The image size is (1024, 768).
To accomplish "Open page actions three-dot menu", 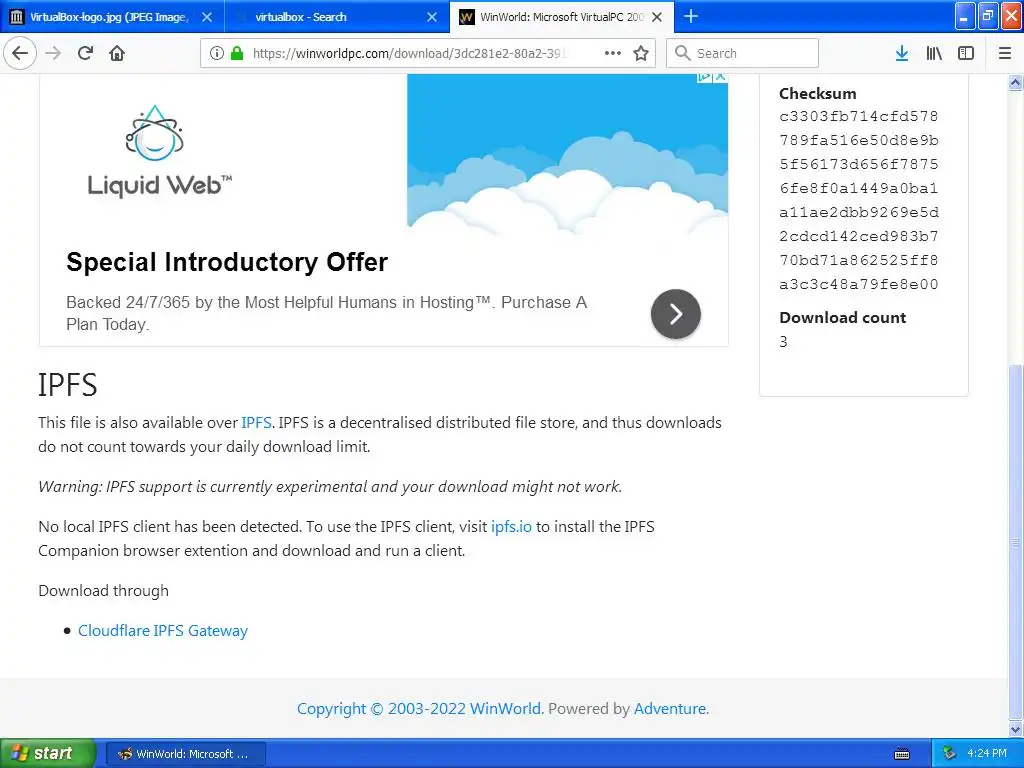I will (613, 53).
